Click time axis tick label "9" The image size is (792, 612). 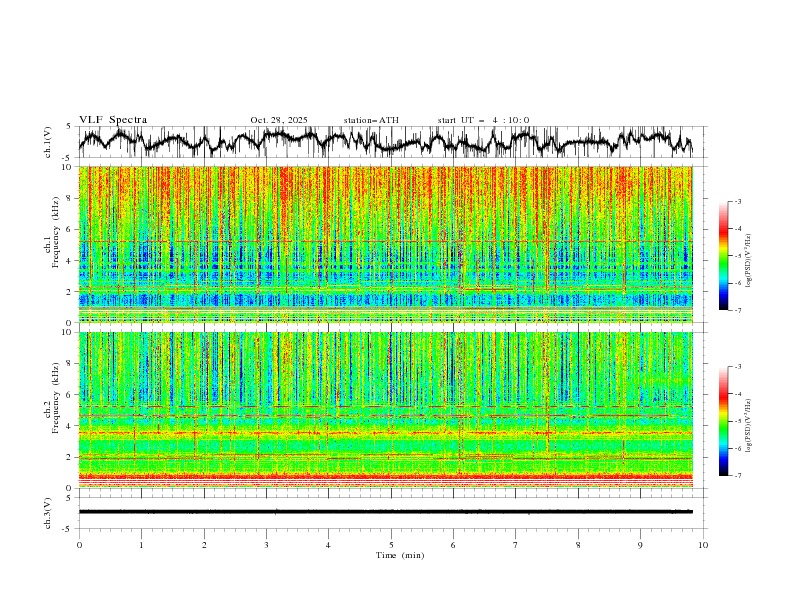[x=640, y=545]
